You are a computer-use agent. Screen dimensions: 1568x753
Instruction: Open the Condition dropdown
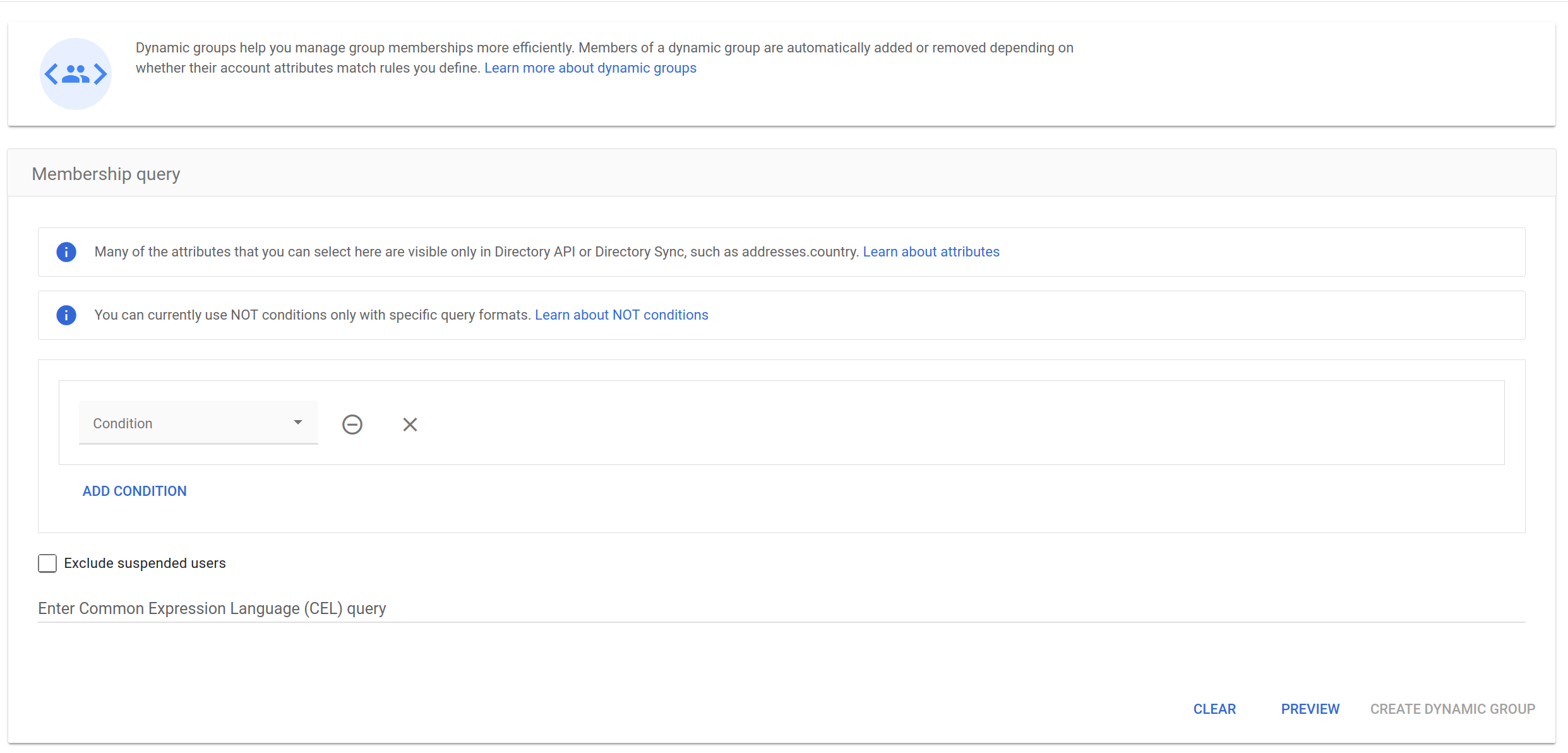coord(189,423)
